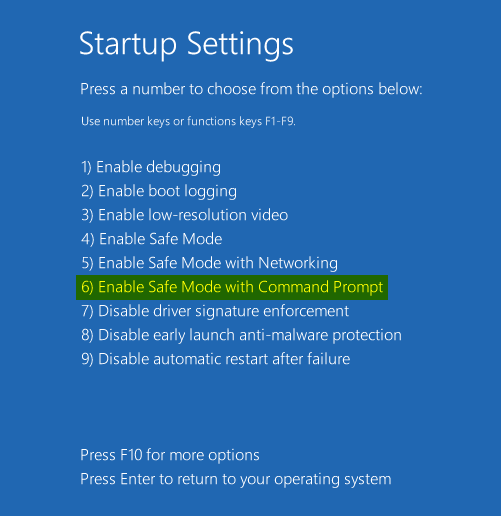Click the Startup Settings title

click(x=186, y=45)
